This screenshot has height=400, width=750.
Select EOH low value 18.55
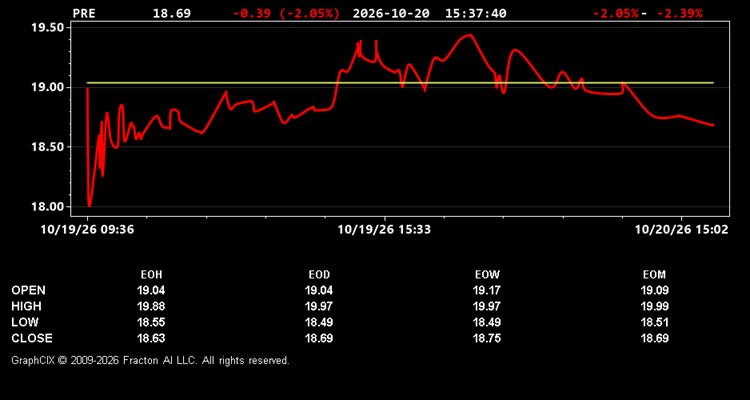pyautogui.click(x=151, y=322)
